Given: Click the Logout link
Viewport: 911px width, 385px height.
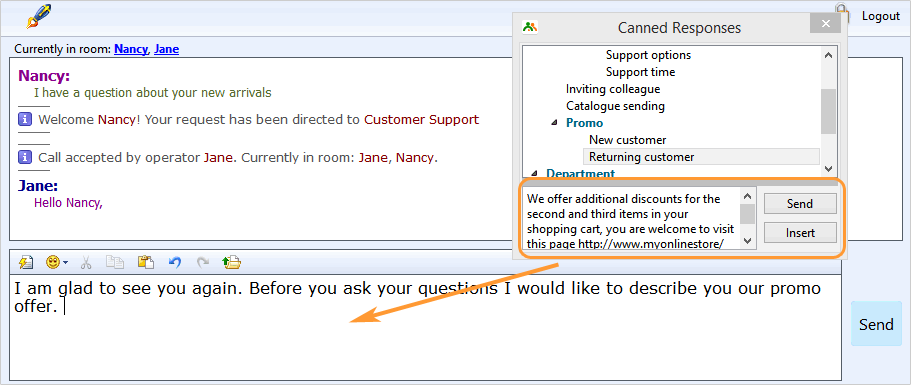Looking at the screenshot, I should tap(881, 16).
